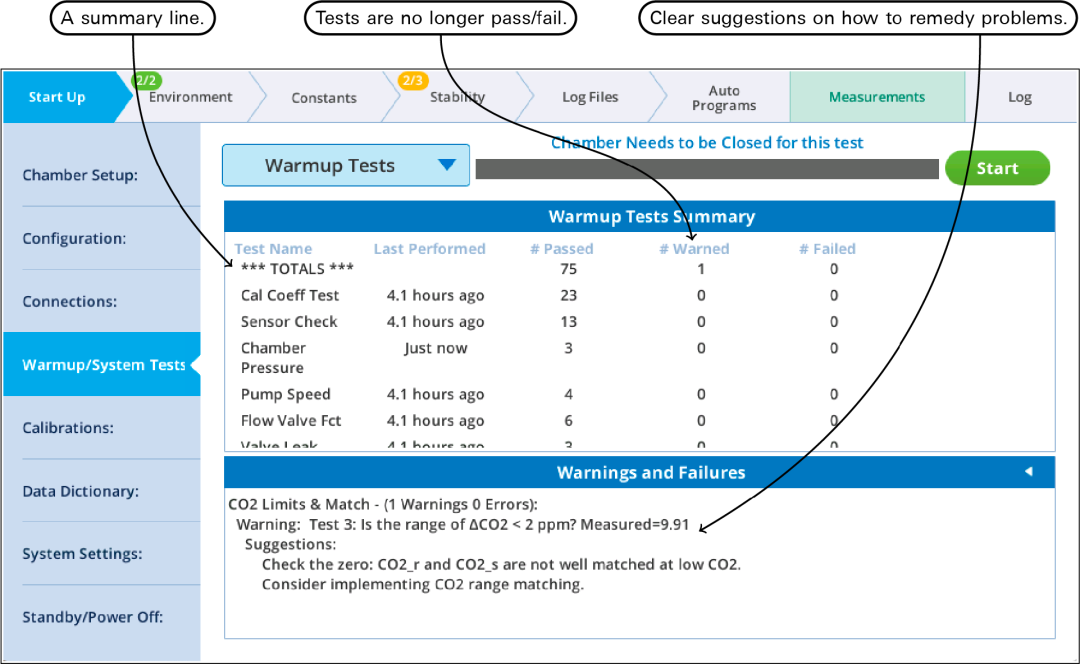Click the blue dropdown triangle icon
Viewport: 1080px width, 664px height.
pyautogui.click(x=447, y=165)
